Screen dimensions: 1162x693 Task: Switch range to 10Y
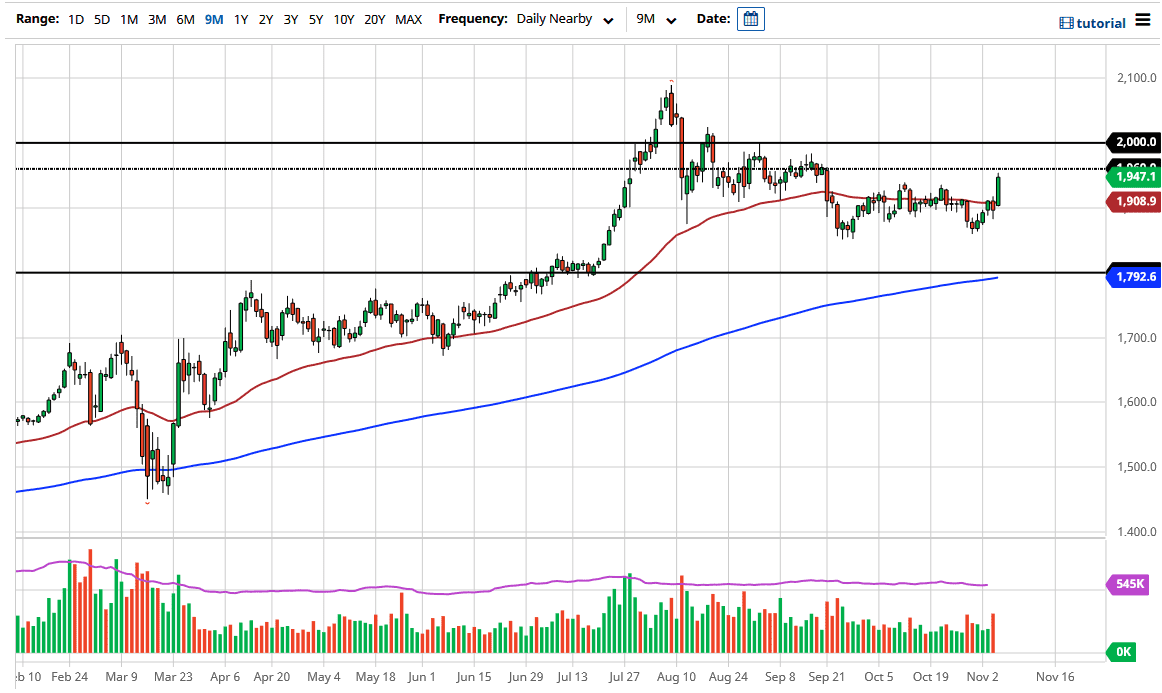pos(343,19)
